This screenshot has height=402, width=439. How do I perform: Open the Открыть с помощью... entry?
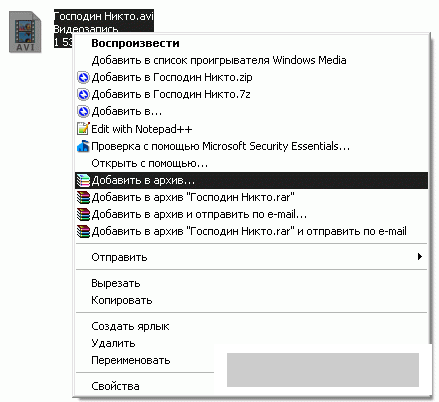pos(150,163)
